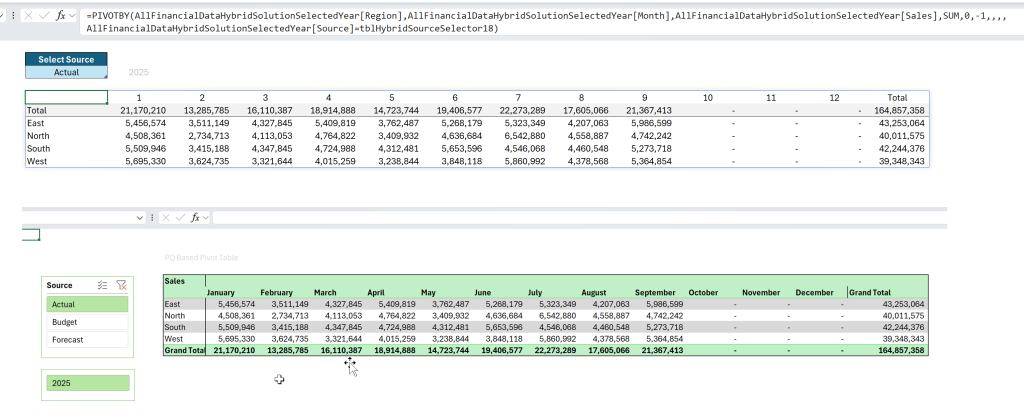Click the cancel X in the PIVOTBY formula bar
This screenshot has height=419, width=1024.
point(29,16)
